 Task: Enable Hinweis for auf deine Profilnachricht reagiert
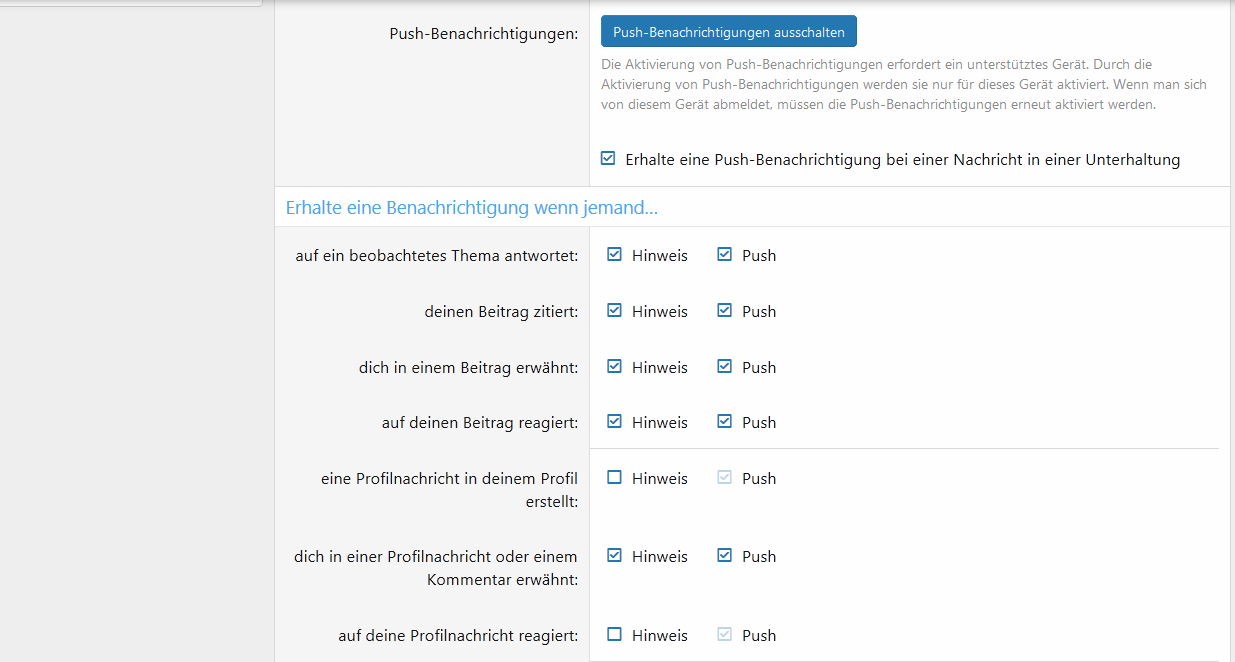click(615, 635)
